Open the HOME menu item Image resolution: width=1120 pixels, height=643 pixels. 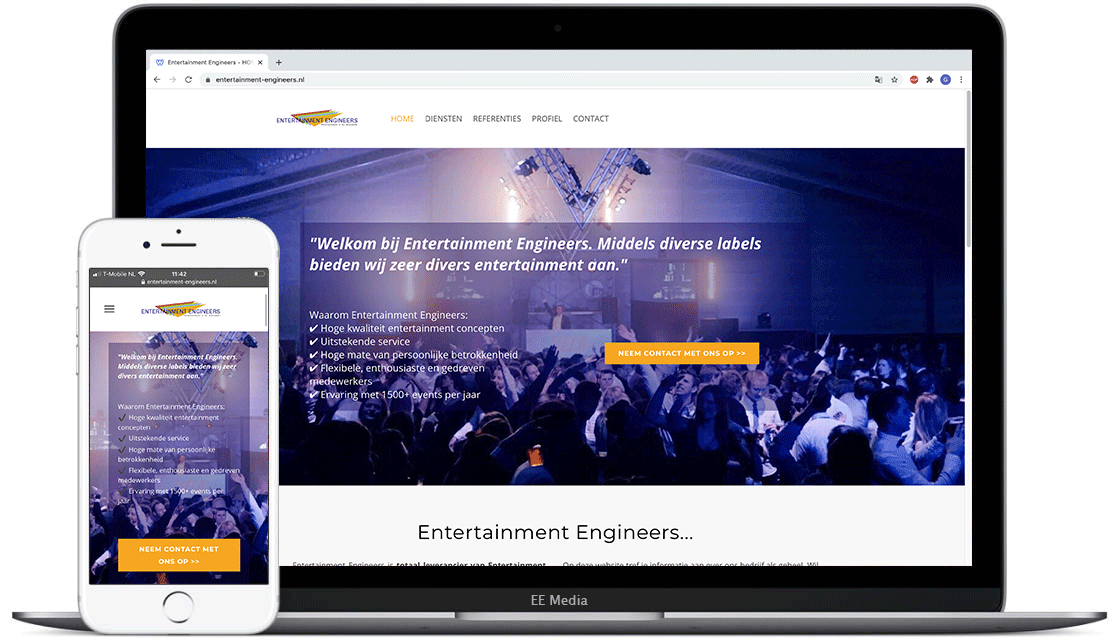coord(402,119)
